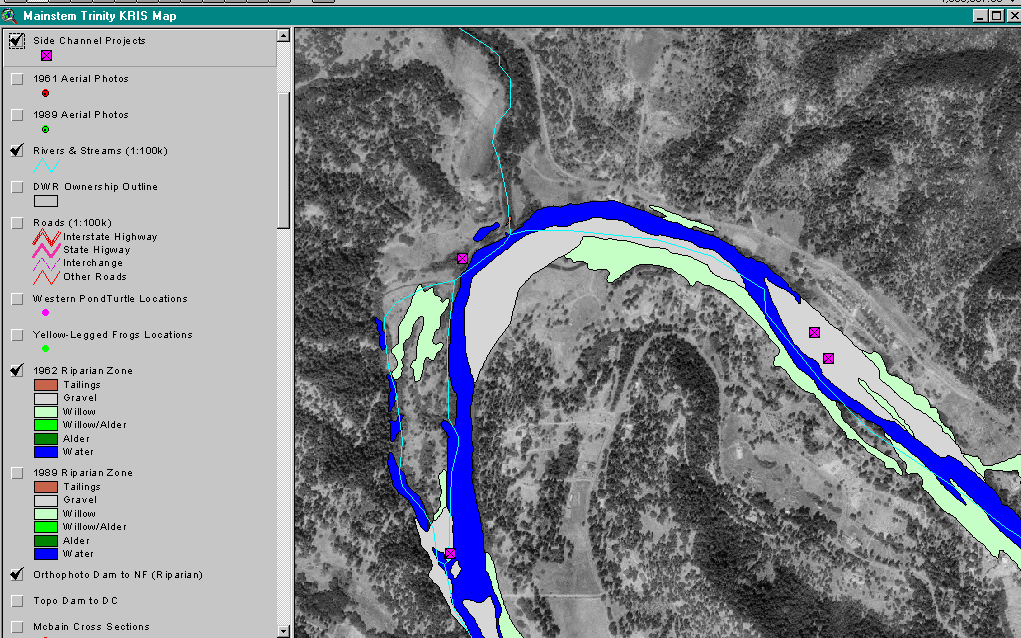Click the Interchange dashed line symbol
The height and width of the screenshot is (638, 1021).
46,264
